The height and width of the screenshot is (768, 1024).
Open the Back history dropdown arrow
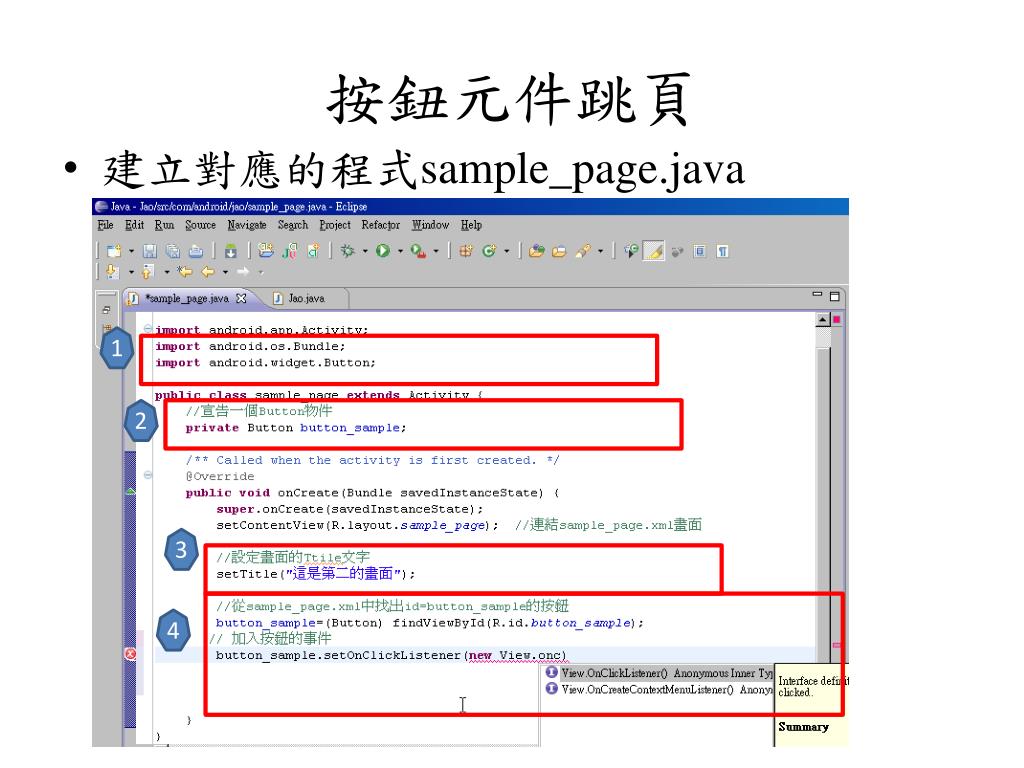[x=225, y=272]
